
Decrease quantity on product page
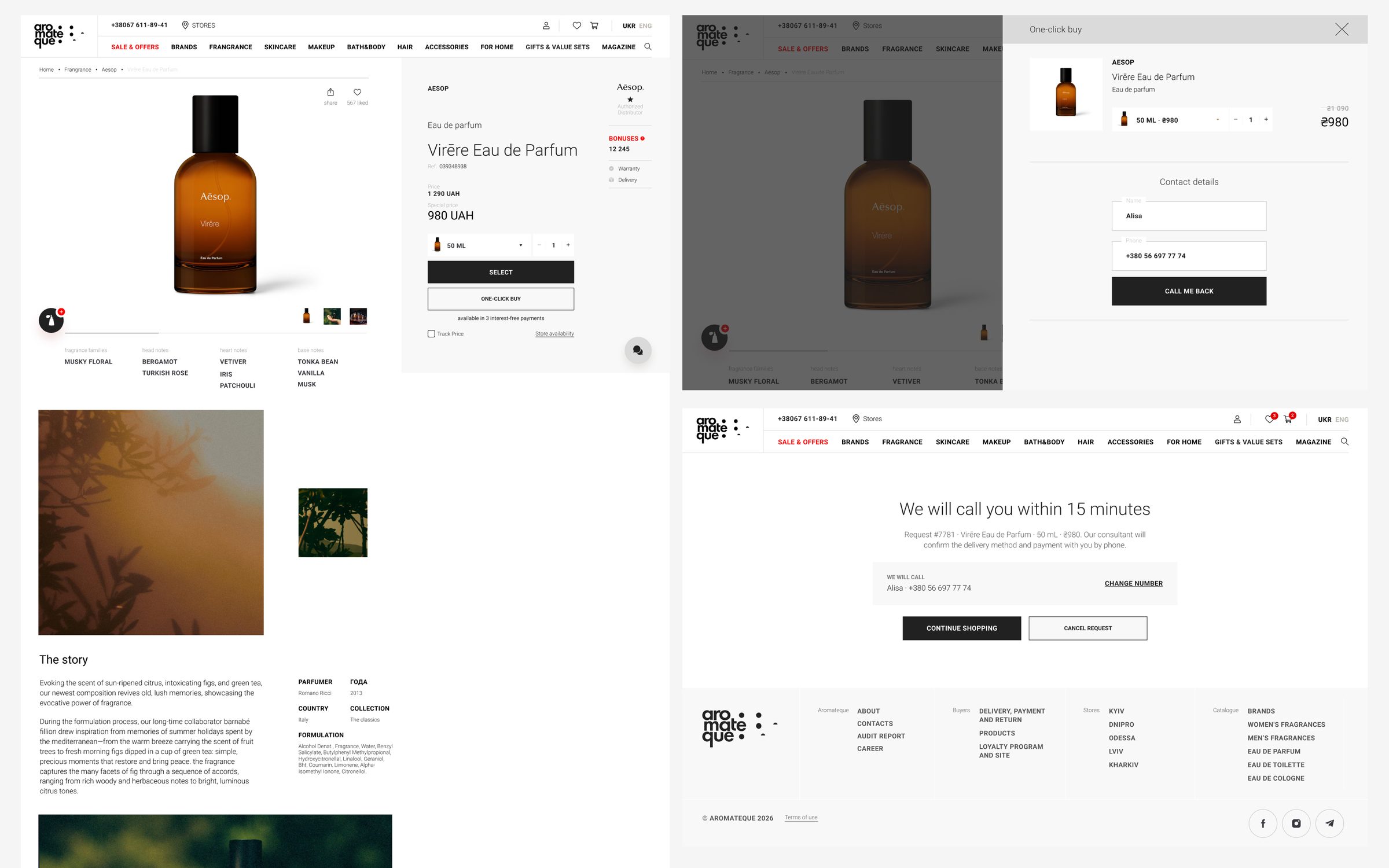(x=539, y=245)
